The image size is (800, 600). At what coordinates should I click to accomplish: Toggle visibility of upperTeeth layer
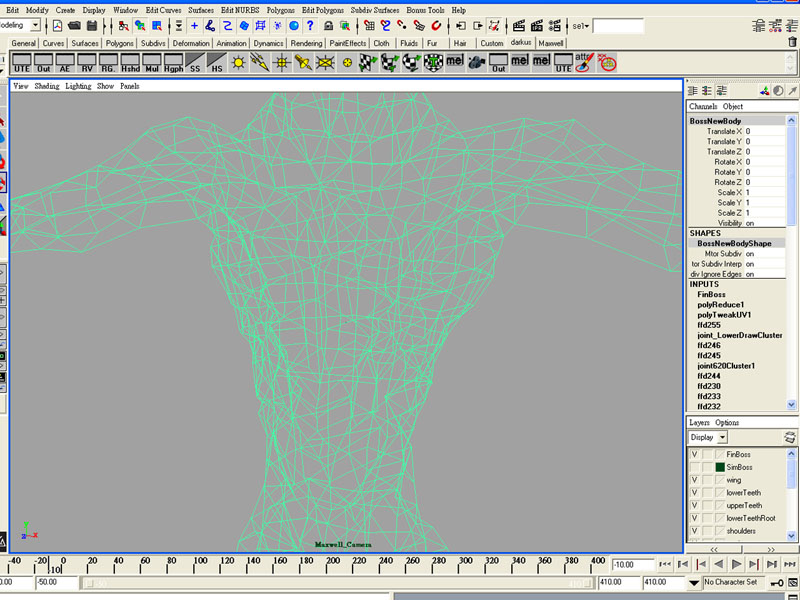click(x=694, y=505)
